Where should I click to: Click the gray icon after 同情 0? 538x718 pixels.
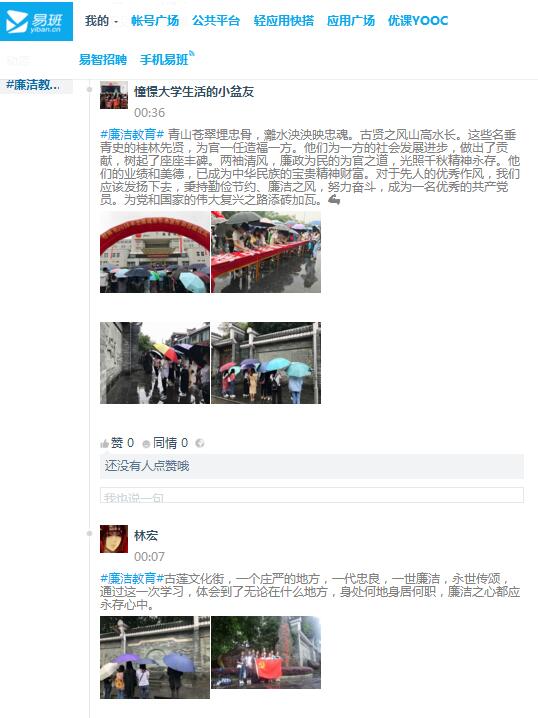(200, 443)
